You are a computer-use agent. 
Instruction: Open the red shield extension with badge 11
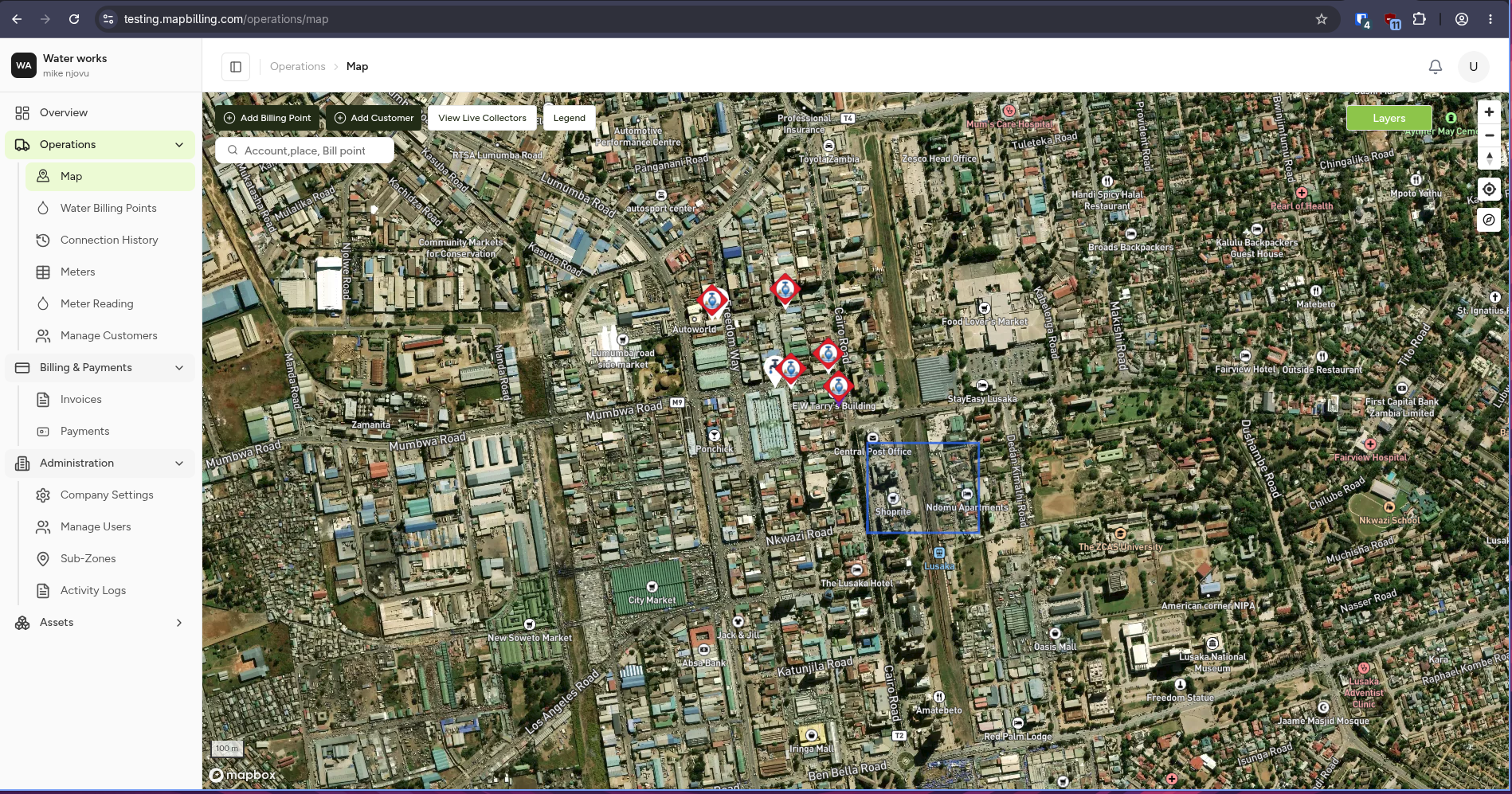tap(1391, 20)
